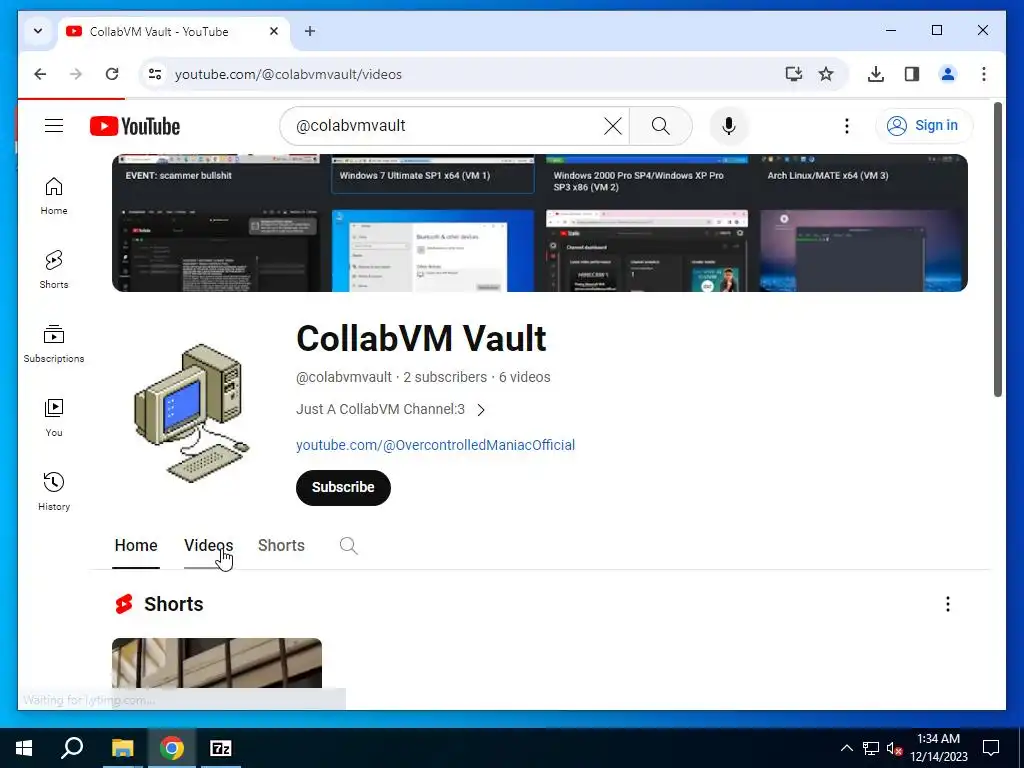Click the install app icon in the address bar
Screen dimensions: 1024x768
(x=793, y=74)
